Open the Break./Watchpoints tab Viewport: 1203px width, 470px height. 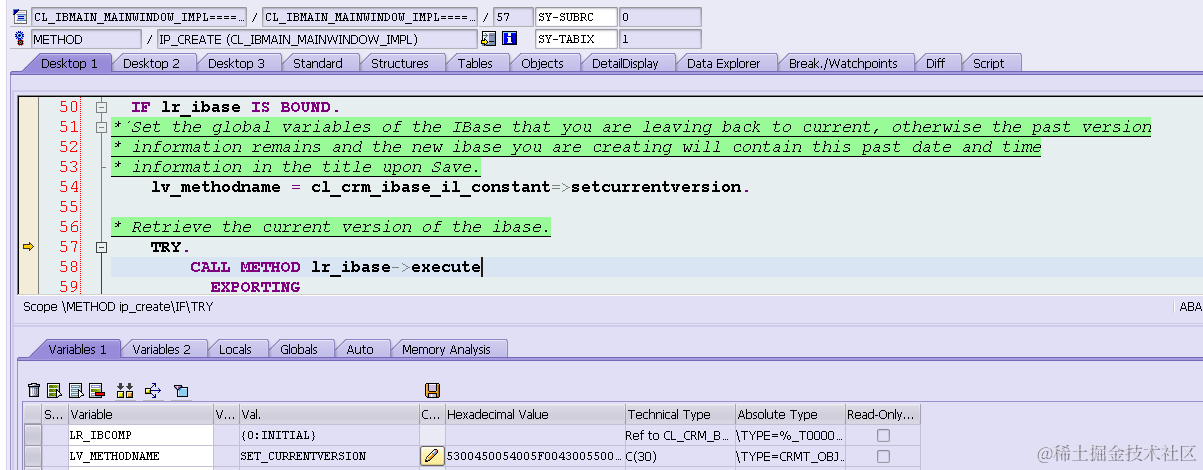(843, 63)
